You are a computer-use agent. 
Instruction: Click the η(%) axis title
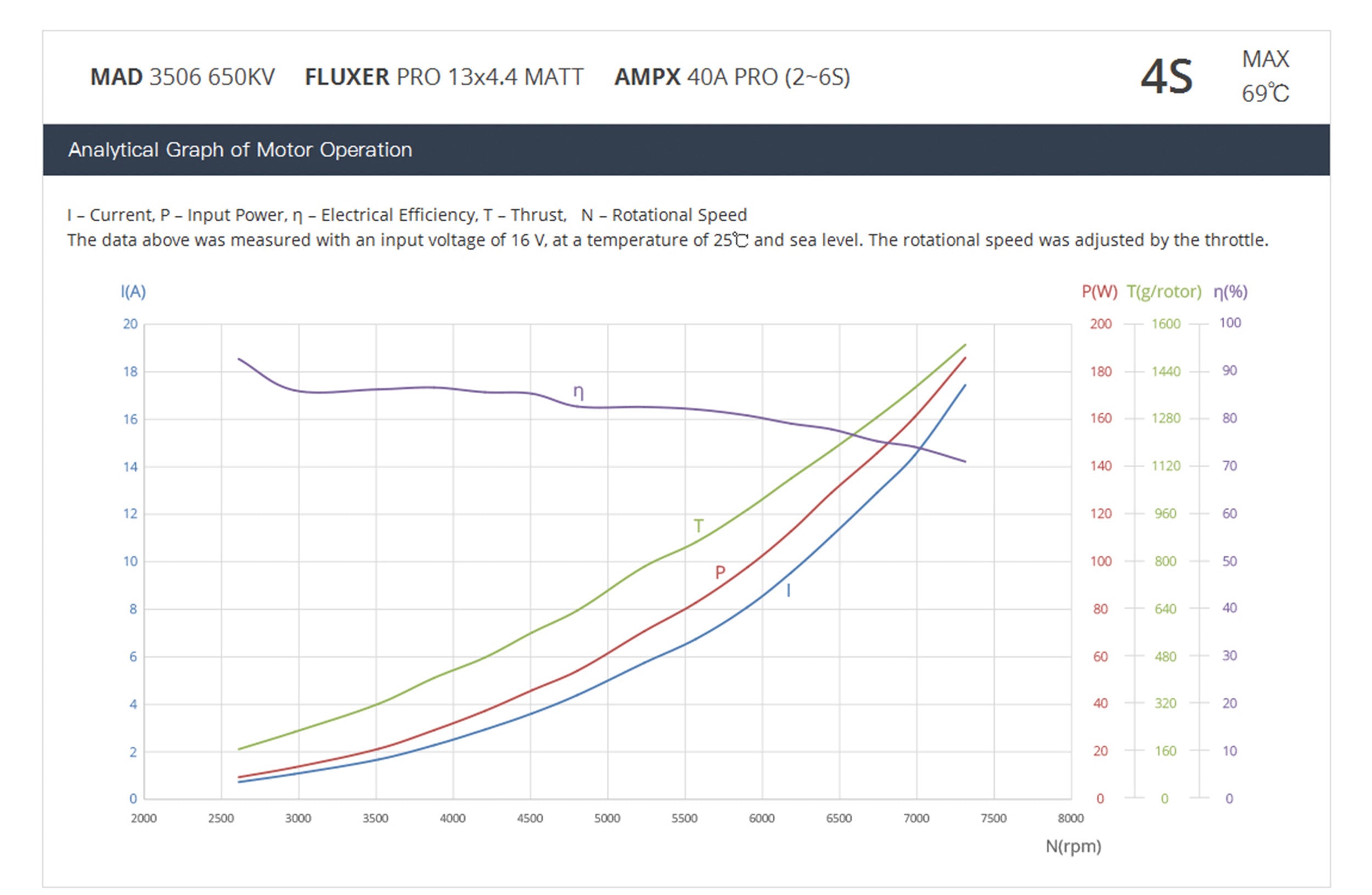point(1230,291)
